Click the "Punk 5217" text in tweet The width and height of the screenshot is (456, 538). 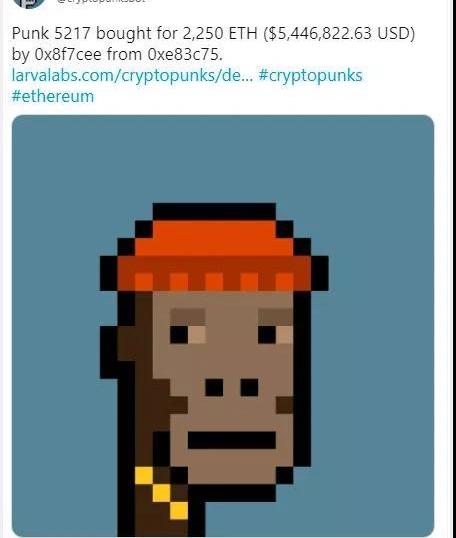[51, 33]
